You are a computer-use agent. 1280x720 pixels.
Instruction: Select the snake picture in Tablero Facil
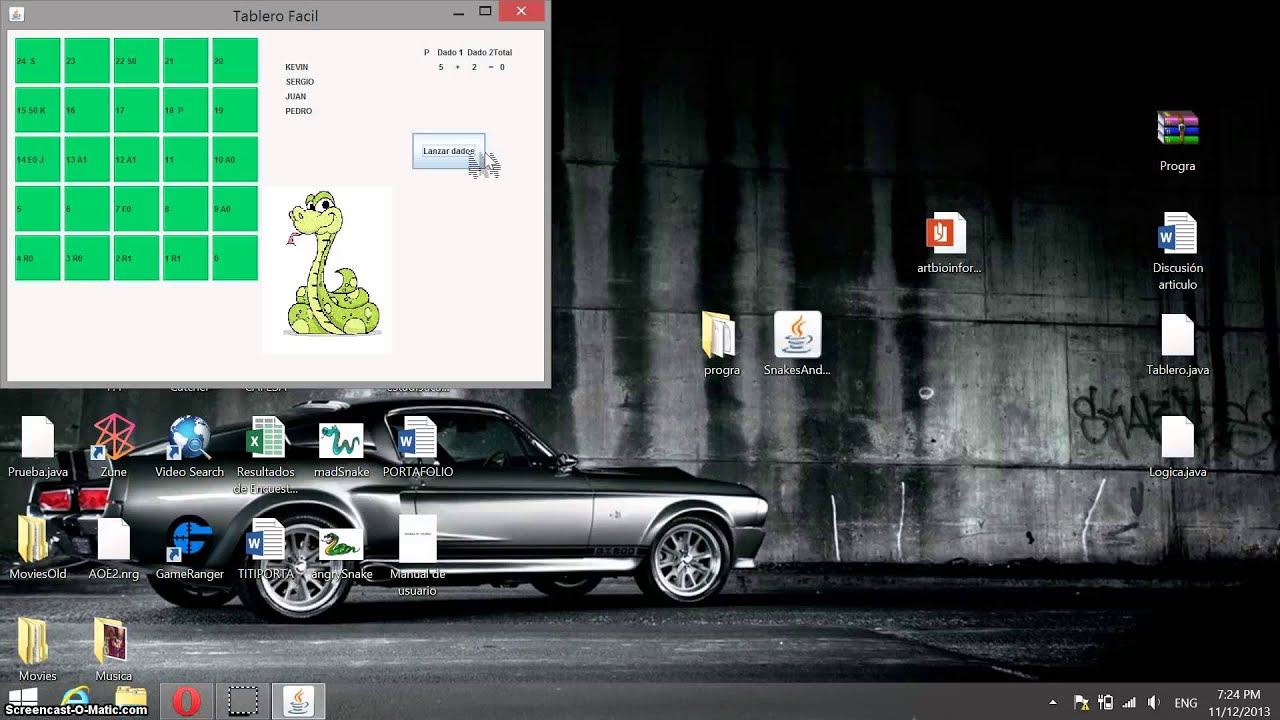click(327, 268)
